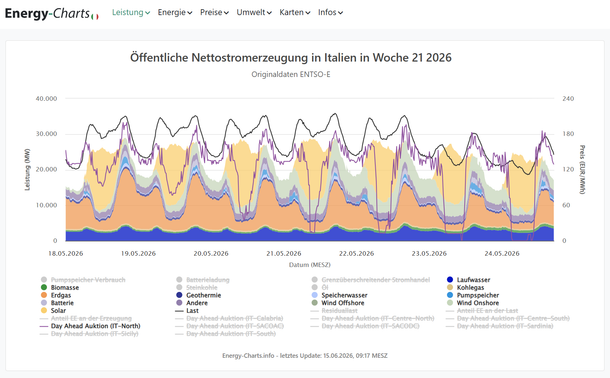Enable Day Ahead Auktion (IT-Sicily)

[x=89, y=333]
